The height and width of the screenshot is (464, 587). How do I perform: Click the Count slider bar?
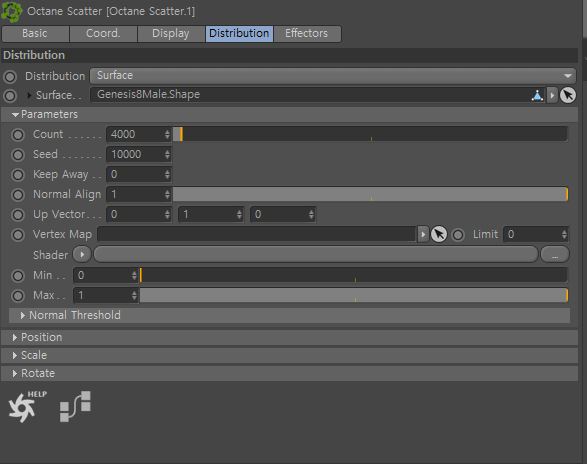tap(370, 134)
